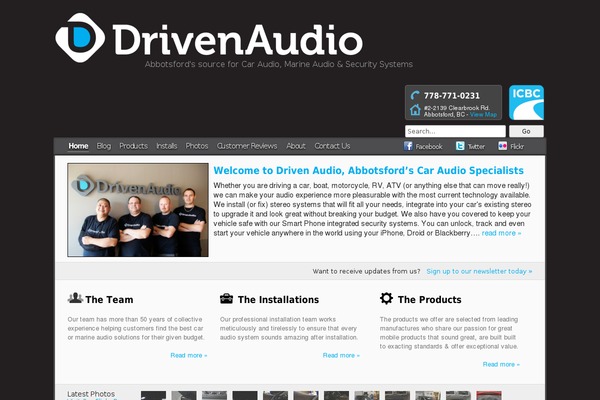The width and height of the screenshot is (600, 400).
Task: Open the Blog page
Action: (x=104, y=146)
